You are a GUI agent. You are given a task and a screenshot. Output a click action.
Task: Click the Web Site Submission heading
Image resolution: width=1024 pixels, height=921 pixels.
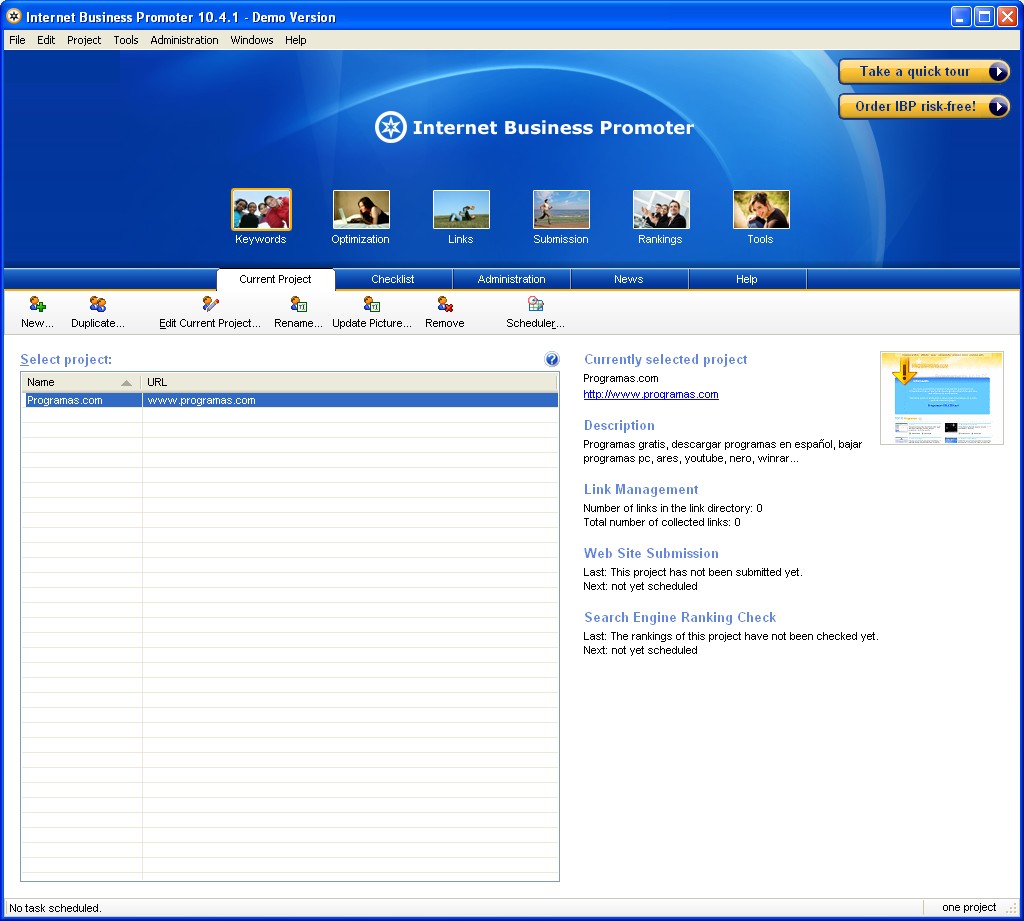pyautogui.click(x=651, y=553)
